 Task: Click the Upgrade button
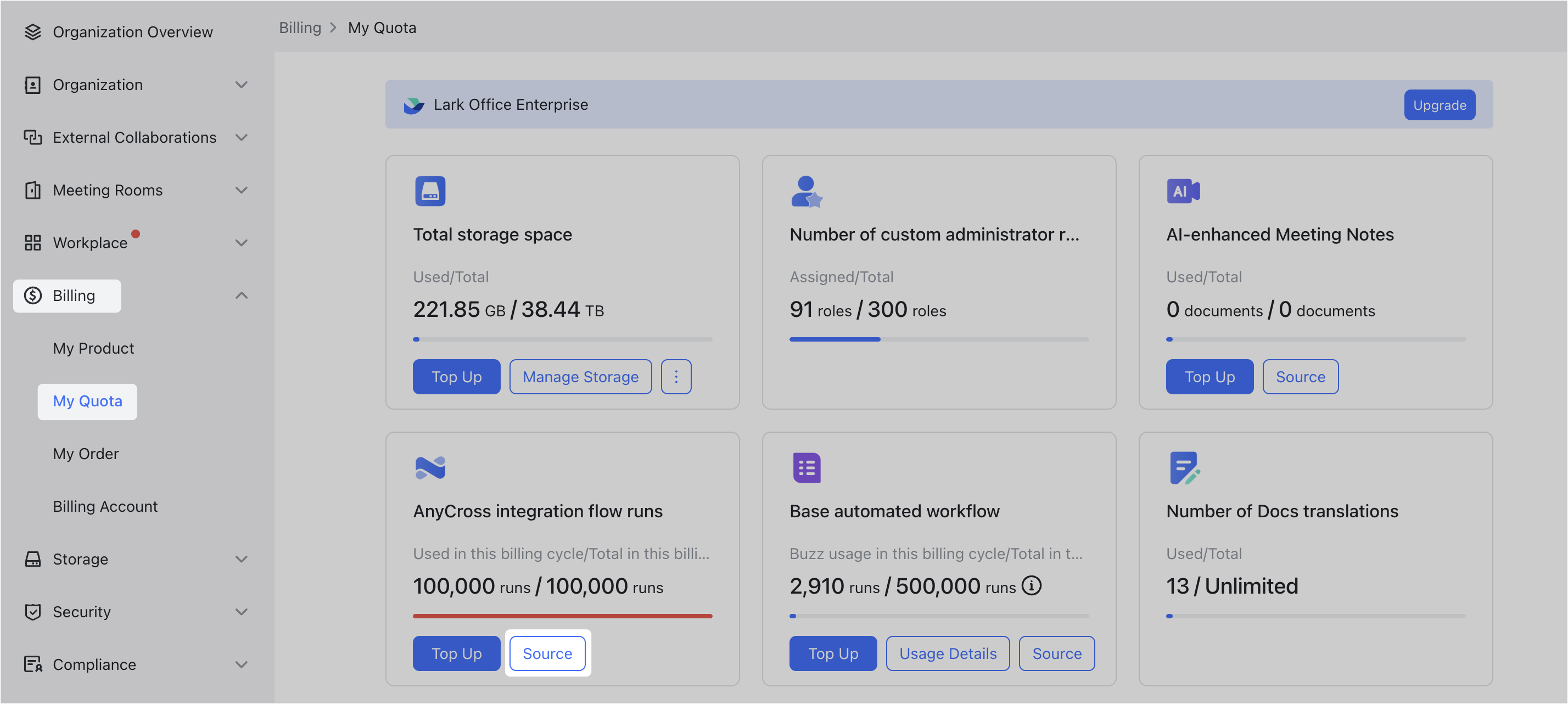pos(1440,105)
